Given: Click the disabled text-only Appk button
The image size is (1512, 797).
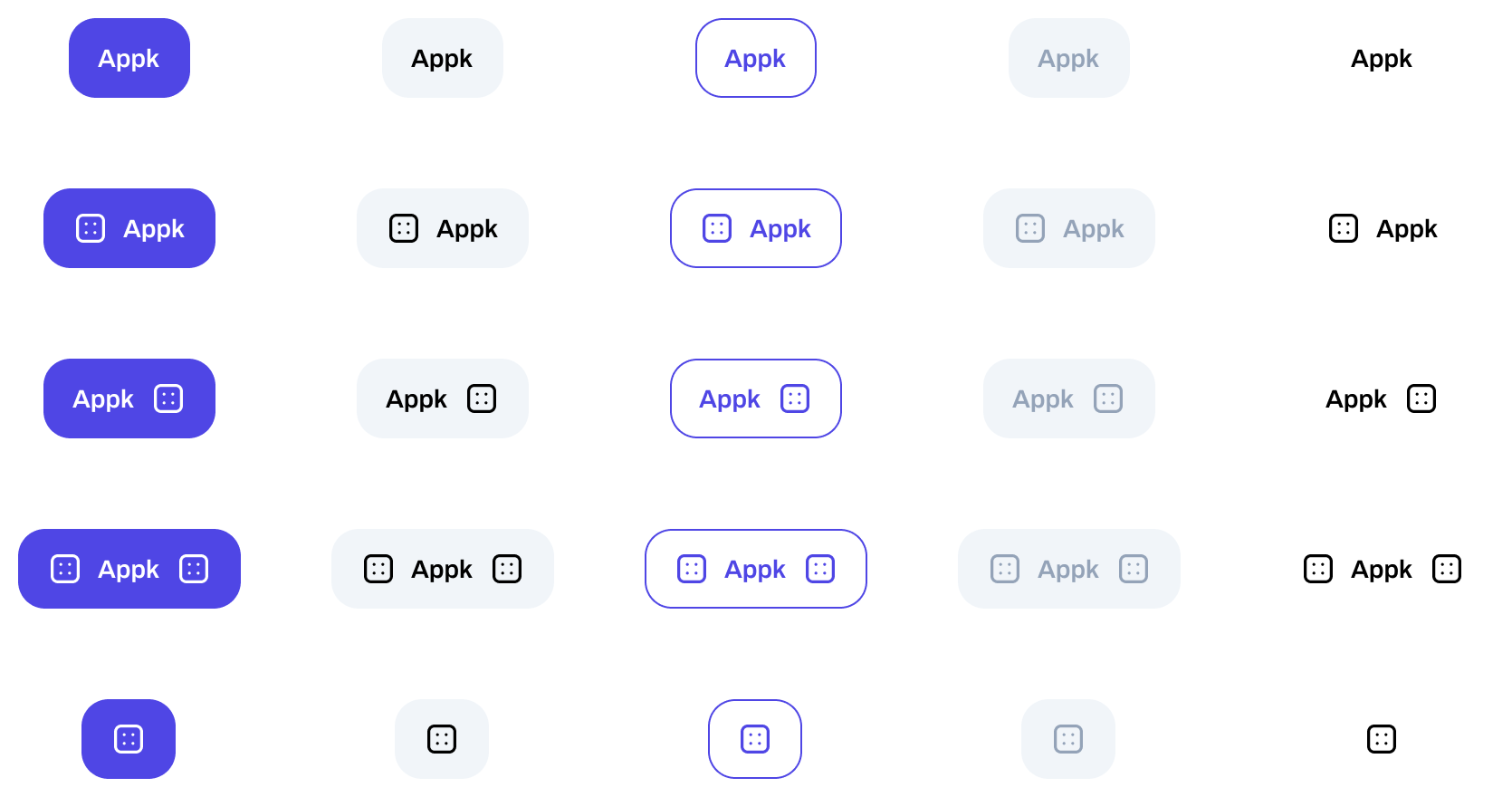Looking at the screenshot, I should [1069, 58].
